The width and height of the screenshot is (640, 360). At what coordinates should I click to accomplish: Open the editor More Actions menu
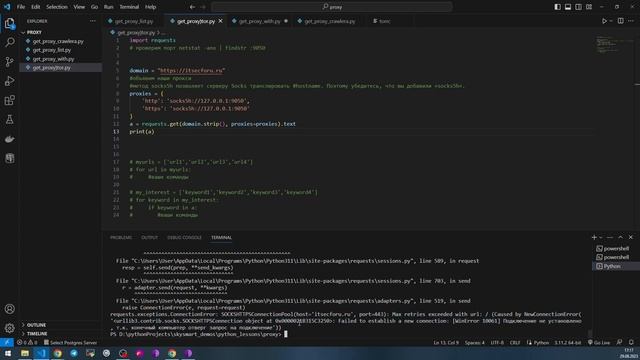click(631, 21)
